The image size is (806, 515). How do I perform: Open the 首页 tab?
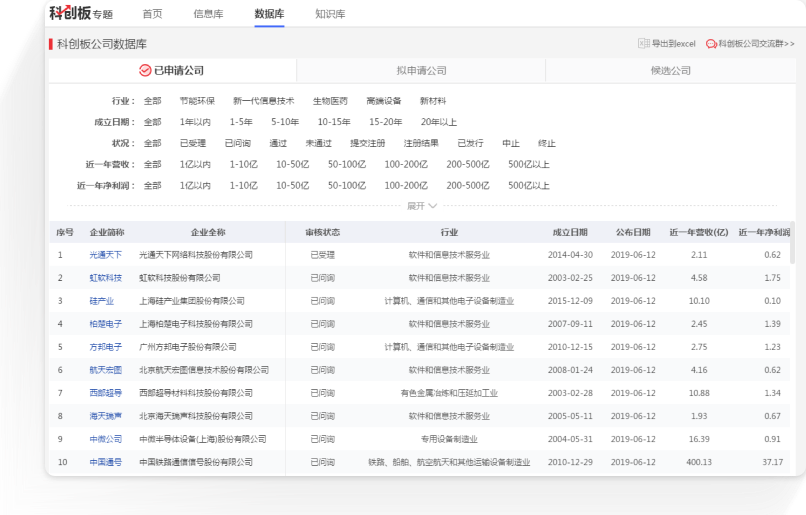tap(152, 14)
